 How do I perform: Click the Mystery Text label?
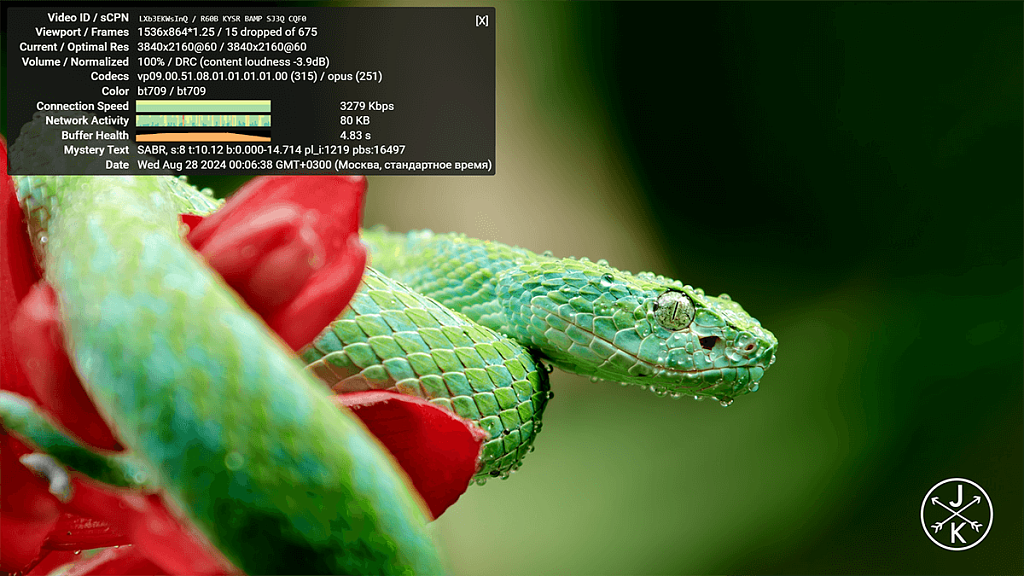tap(96, 150)
